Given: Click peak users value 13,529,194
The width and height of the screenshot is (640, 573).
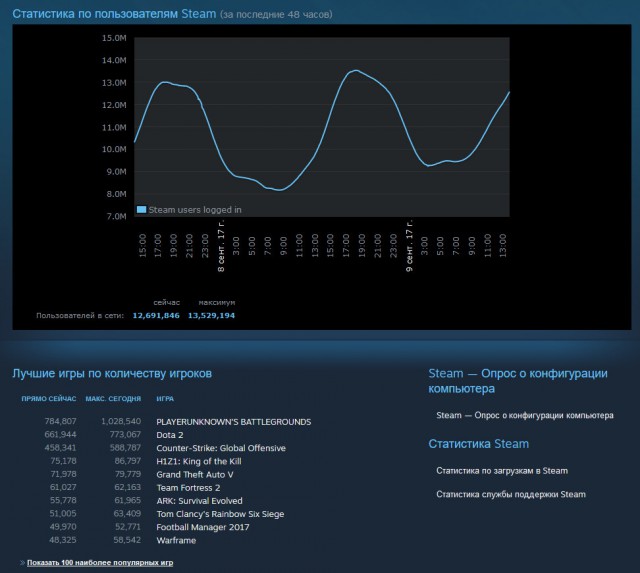Looking at the screenshot, I should coord(211,315).
